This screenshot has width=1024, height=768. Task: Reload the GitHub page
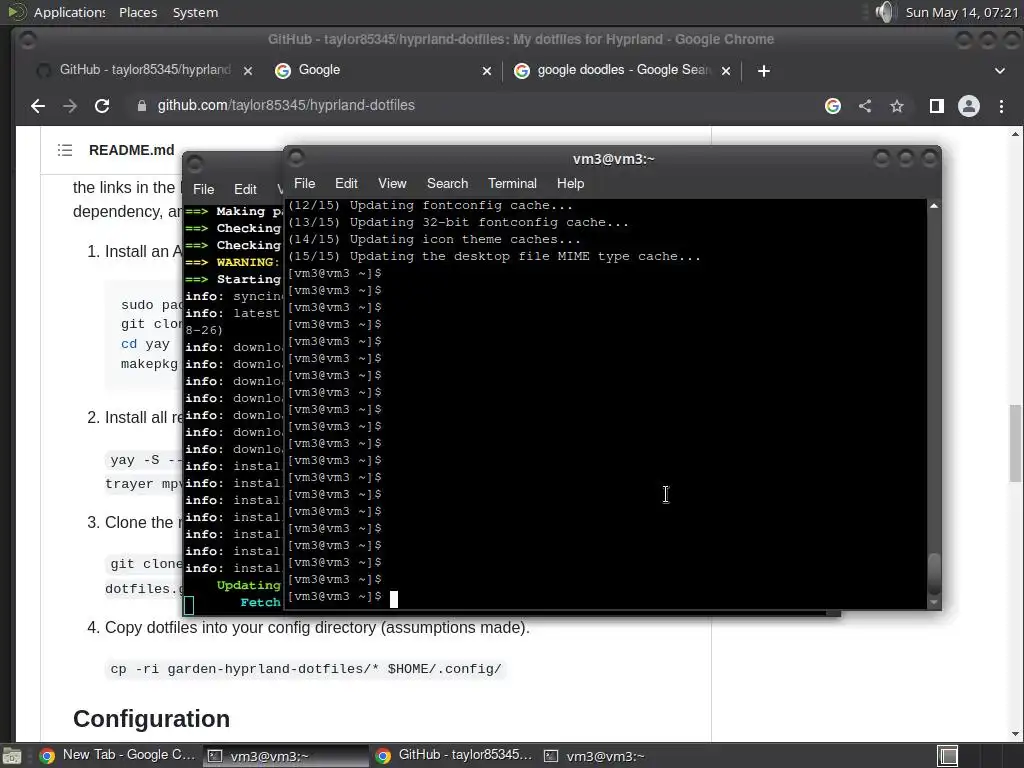point(102,106)
